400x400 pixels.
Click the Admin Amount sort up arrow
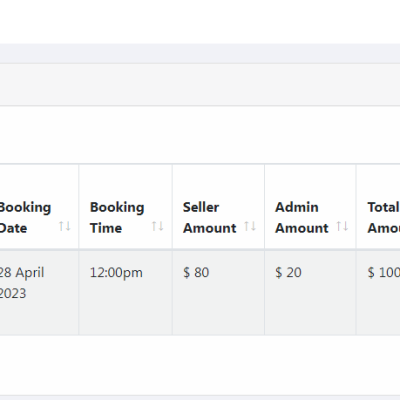(x=339, y=226)
